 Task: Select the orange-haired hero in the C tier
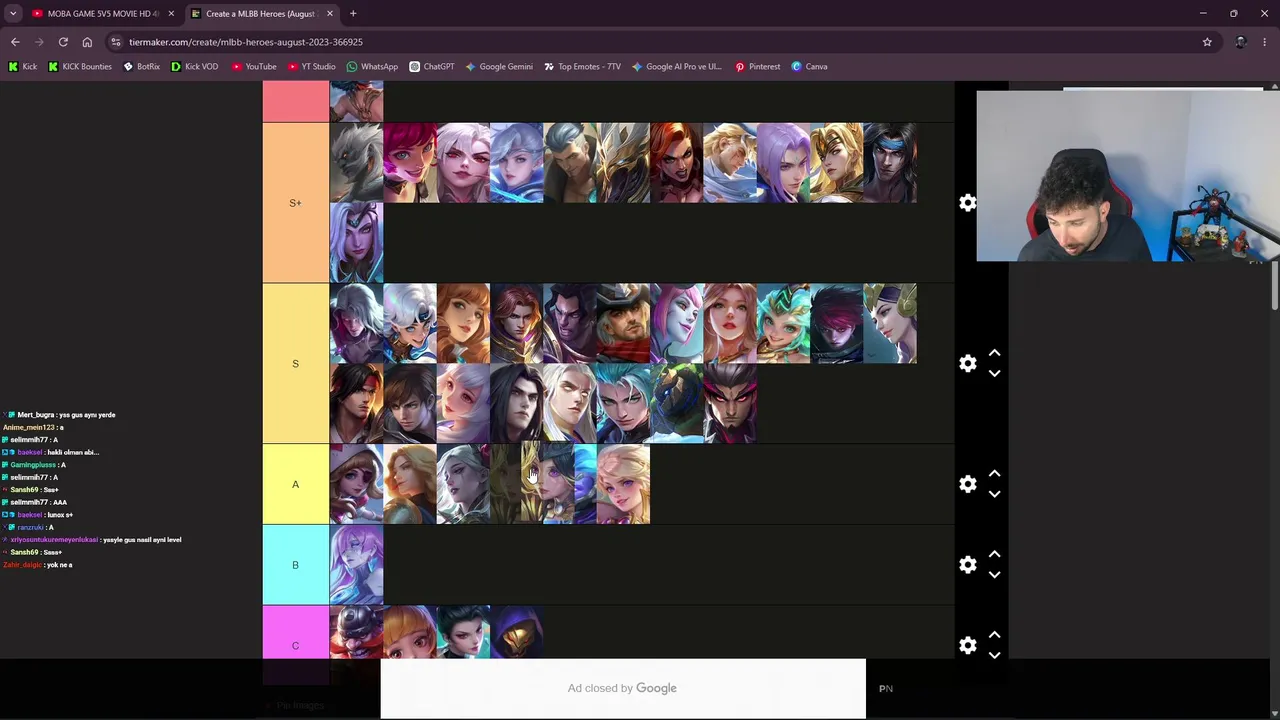pos(410,632)
